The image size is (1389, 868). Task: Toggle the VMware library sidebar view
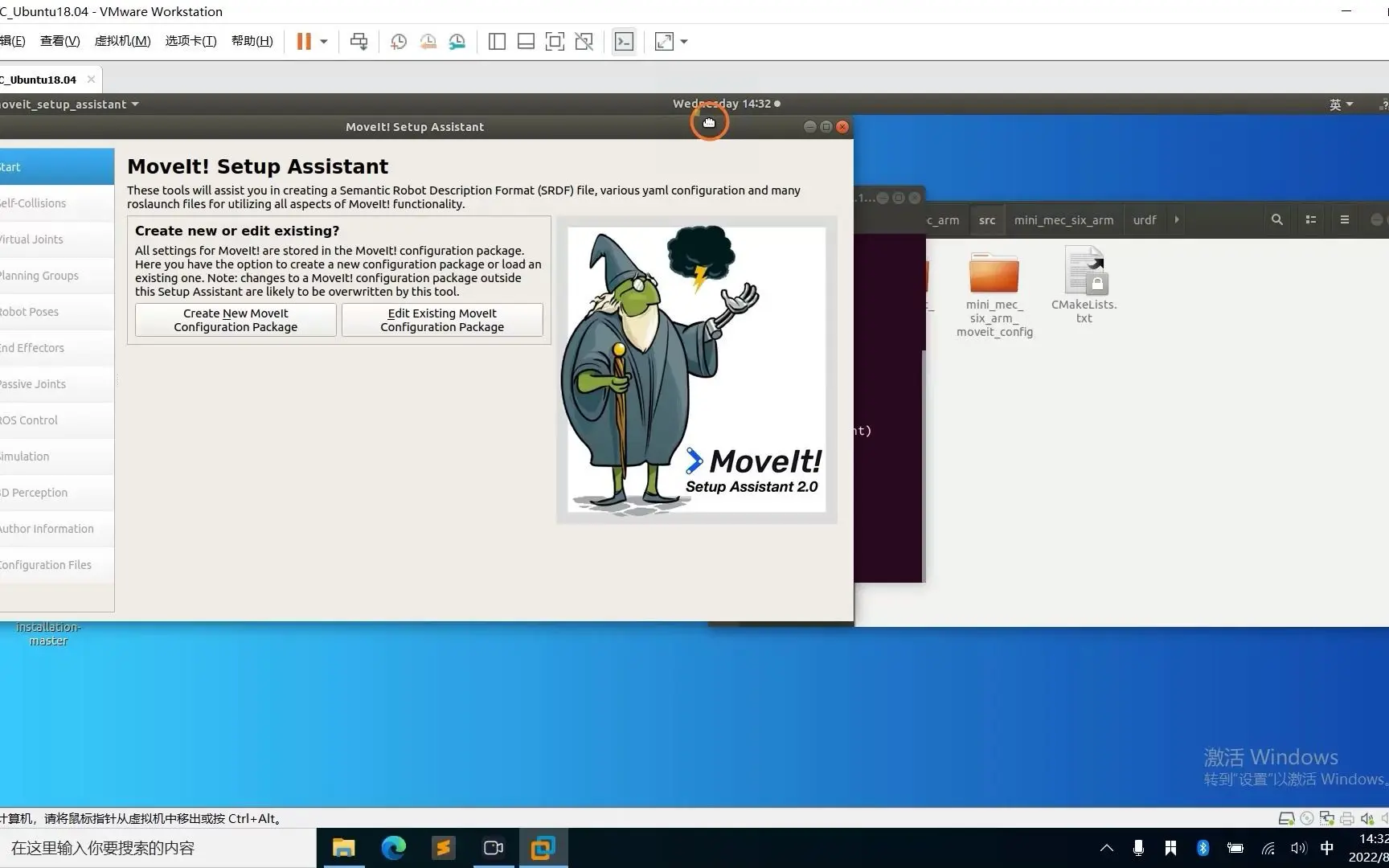(x=497, y=42)
